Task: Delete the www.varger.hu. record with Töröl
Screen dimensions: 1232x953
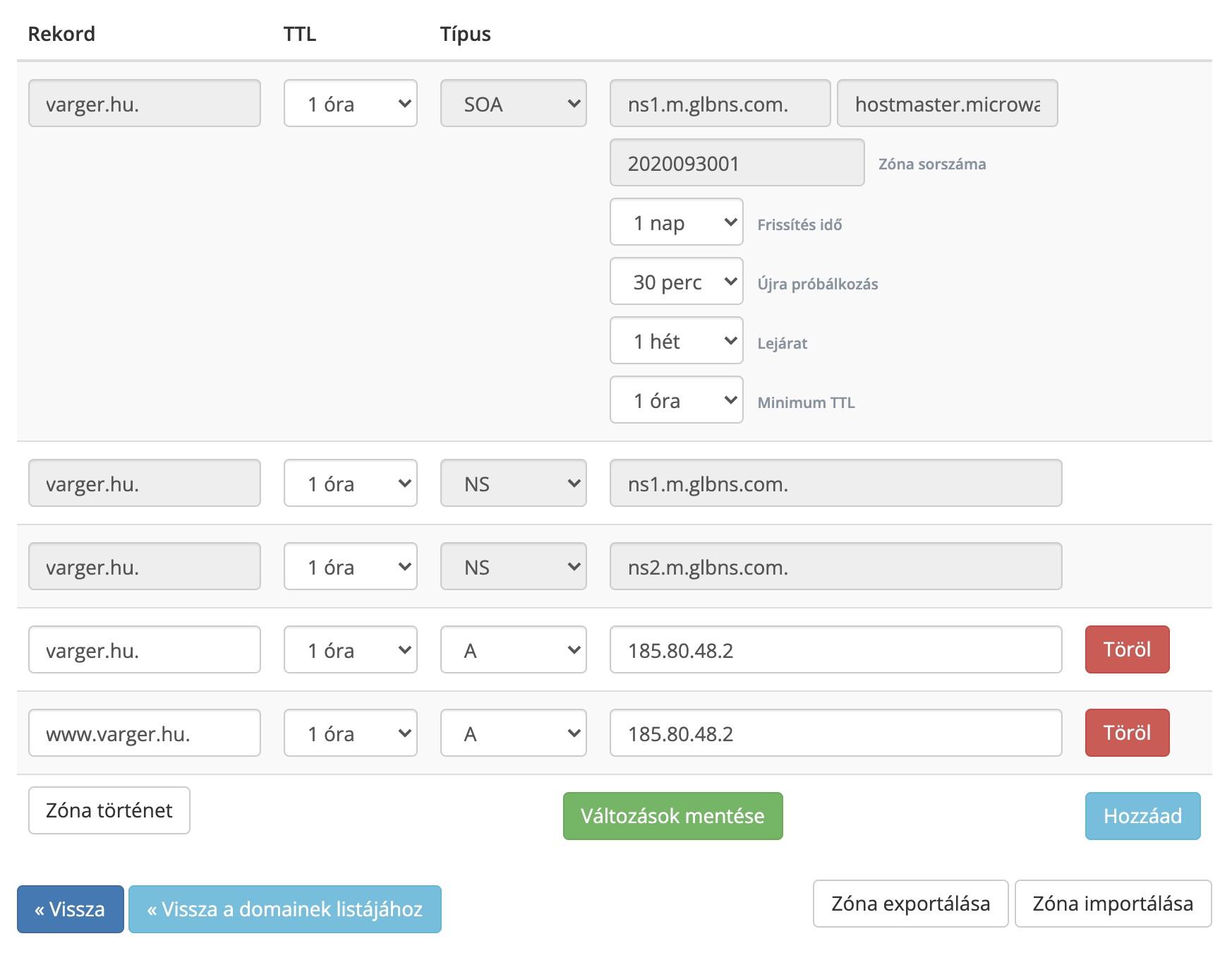Action: (1126, 733)
